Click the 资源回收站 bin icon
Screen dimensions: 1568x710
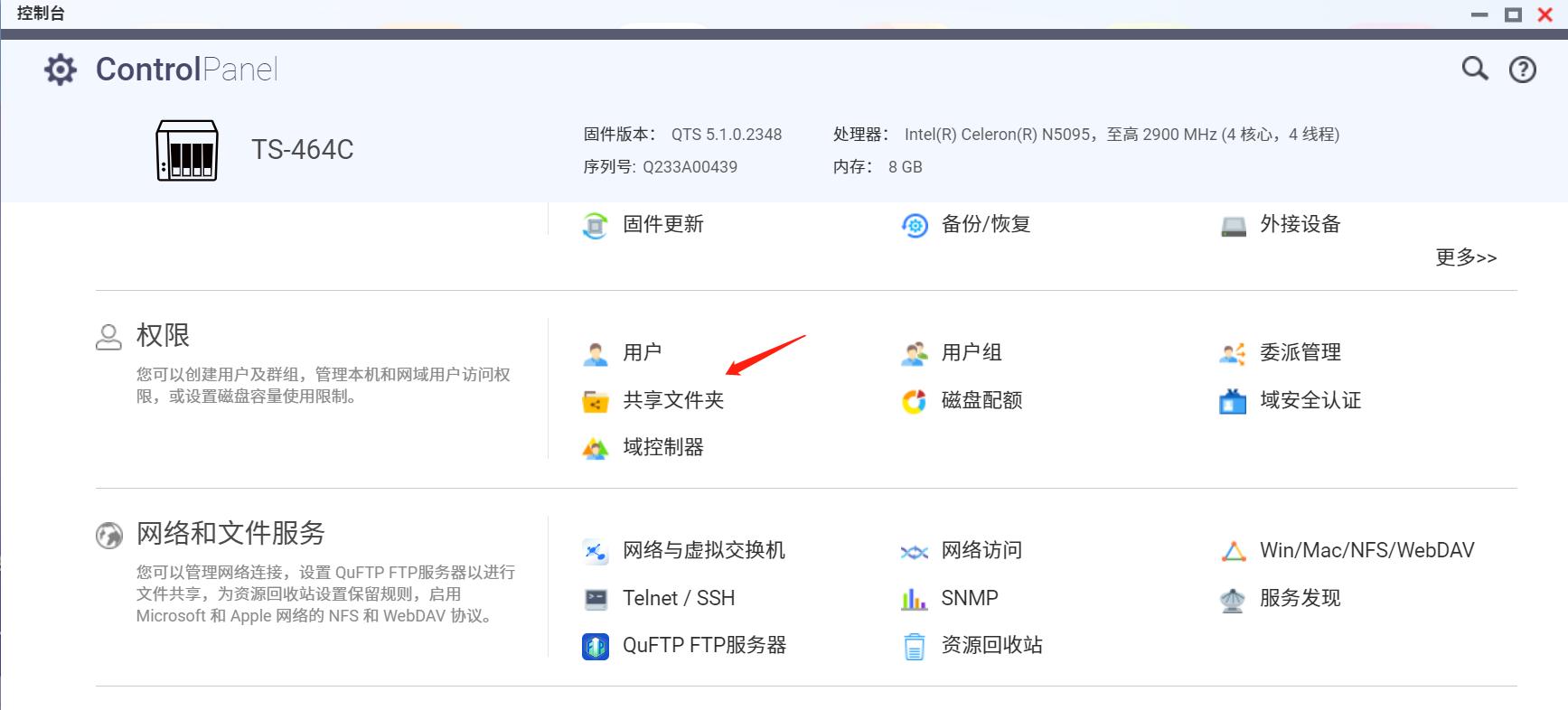pyautogui.click(x=915, y=646)
